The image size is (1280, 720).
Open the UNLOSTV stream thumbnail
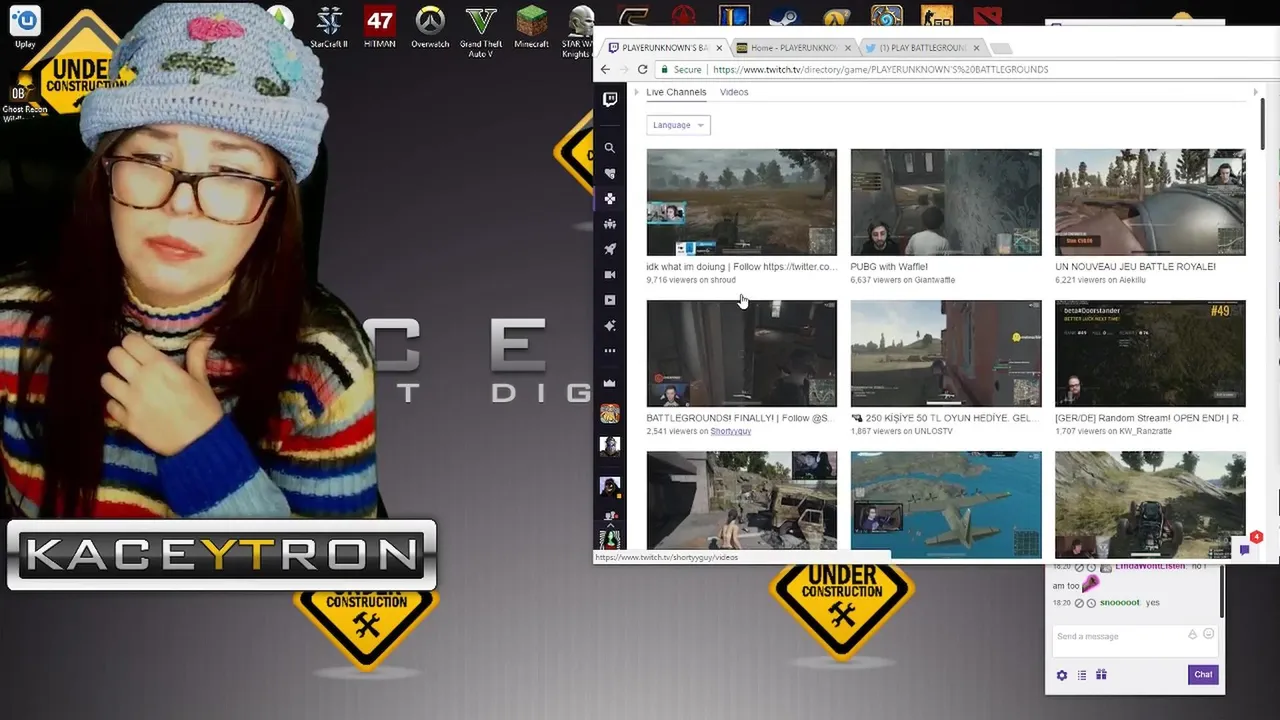[x=945, y=353]
